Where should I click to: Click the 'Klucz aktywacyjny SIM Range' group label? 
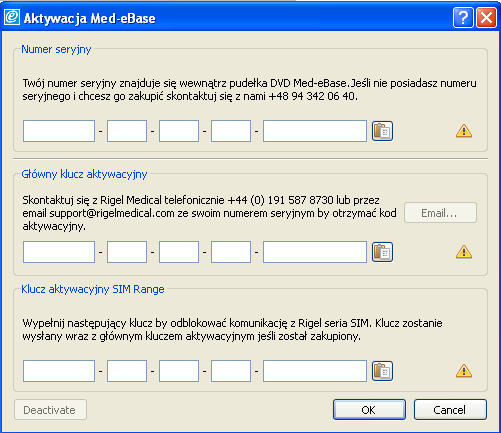click(93, 289)
